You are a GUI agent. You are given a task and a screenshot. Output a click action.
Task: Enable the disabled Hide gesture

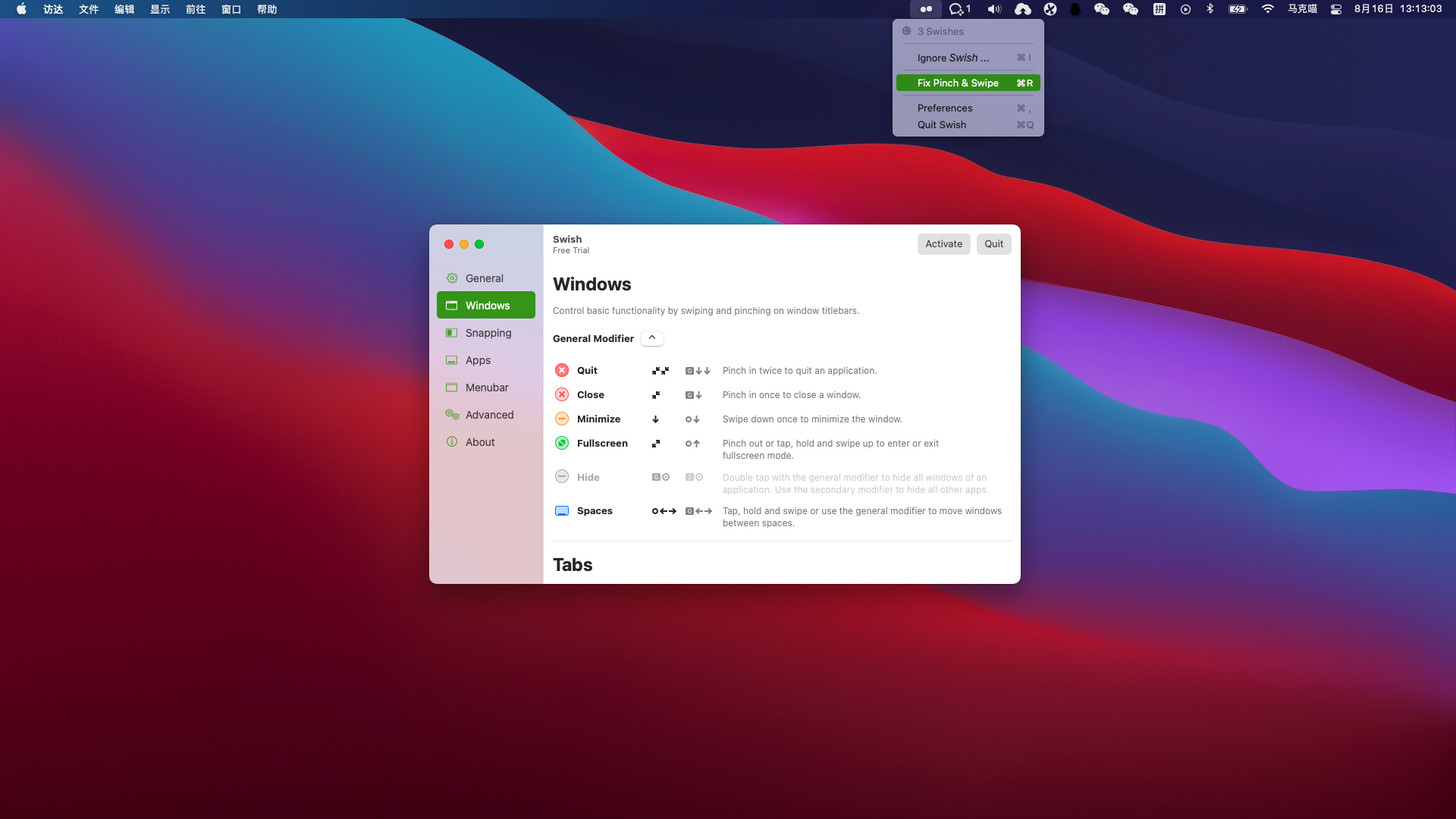(562, 477)
